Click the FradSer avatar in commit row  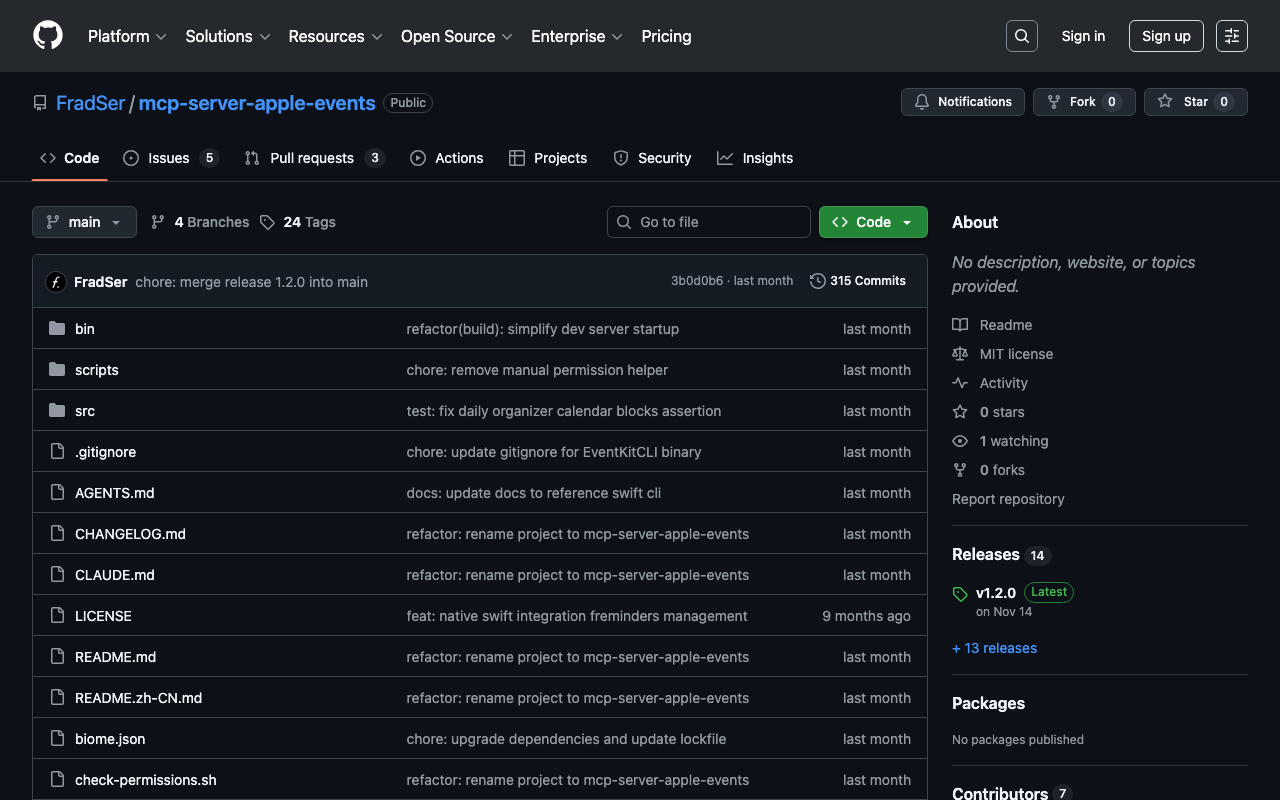point(56,282)
